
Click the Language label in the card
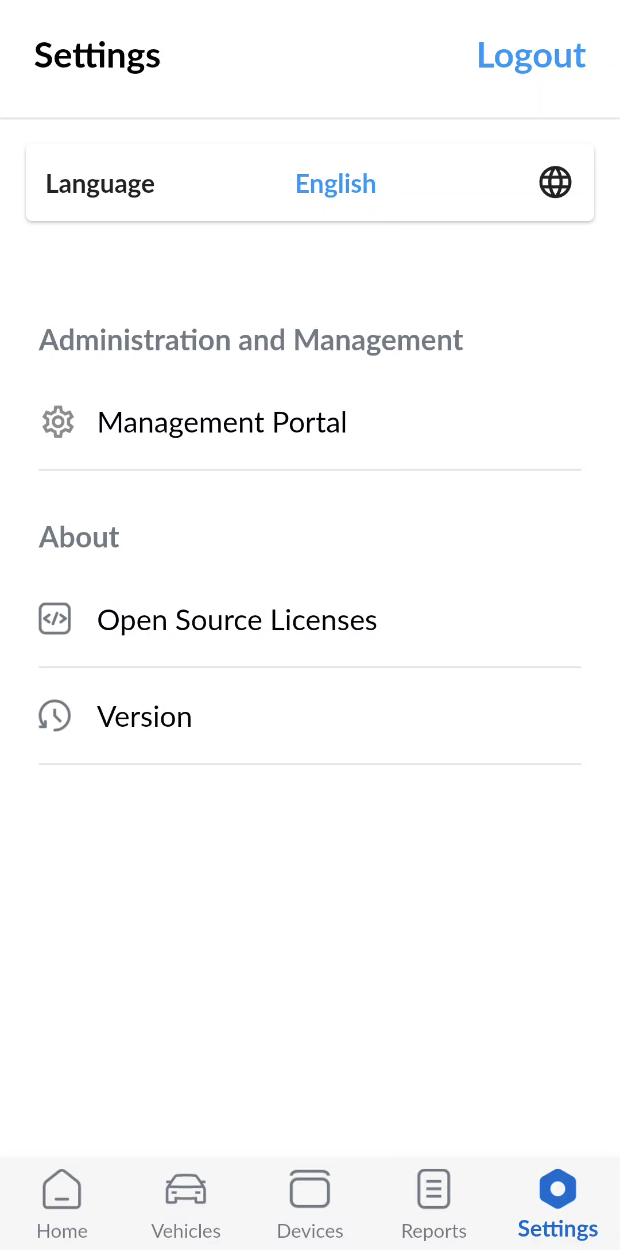pos(100,184)
